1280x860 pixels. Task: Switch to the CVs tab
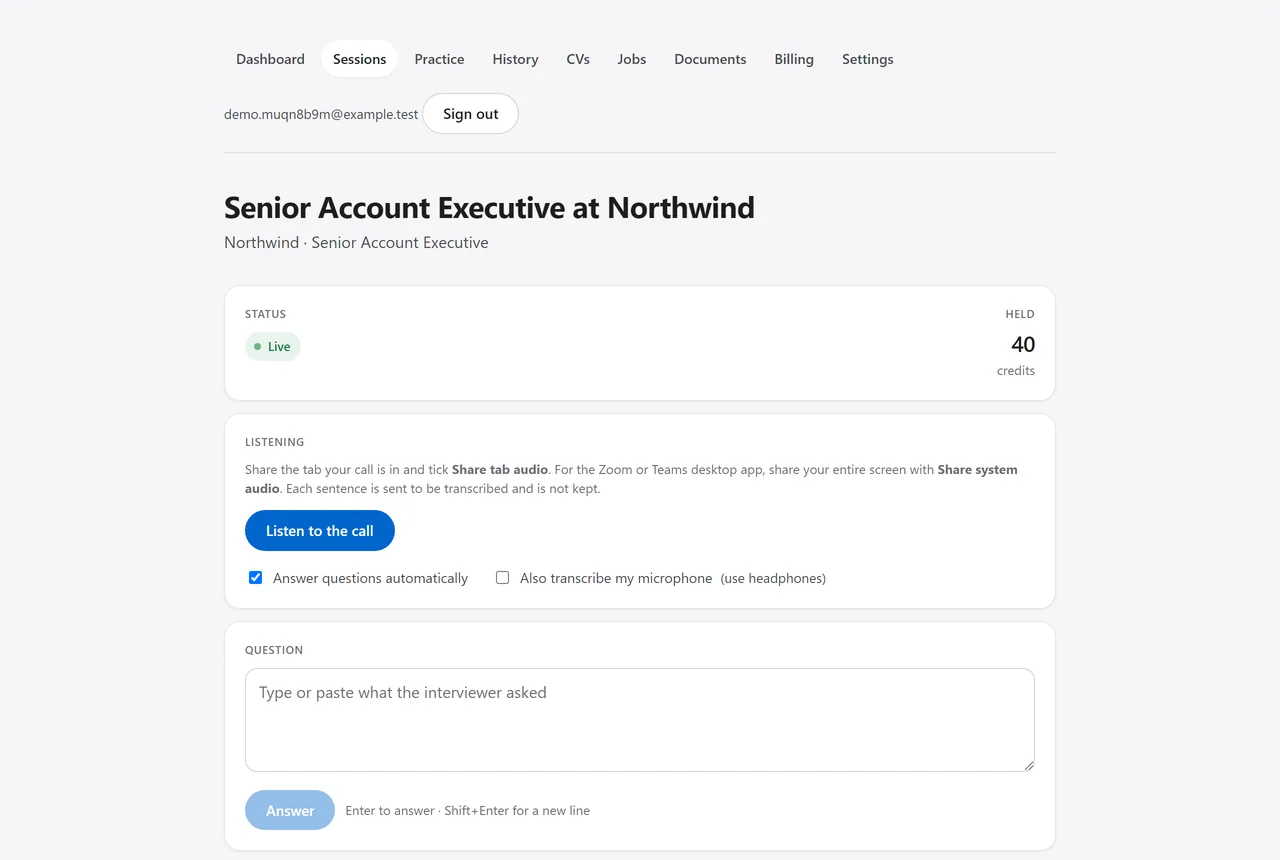pos(578,59)
